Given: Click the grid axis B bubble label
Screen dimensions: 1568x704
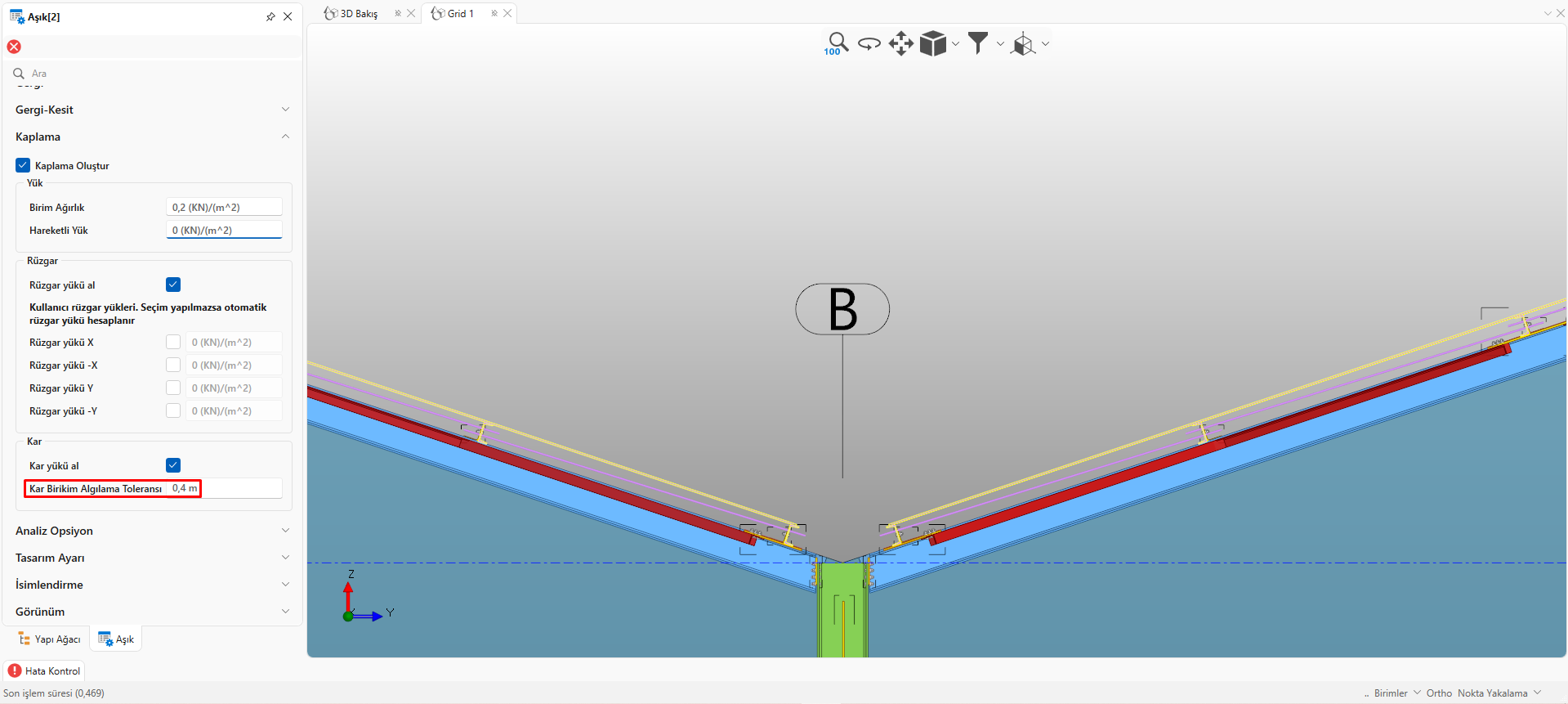Looking at the screenshot, I should tap(842, 309).
